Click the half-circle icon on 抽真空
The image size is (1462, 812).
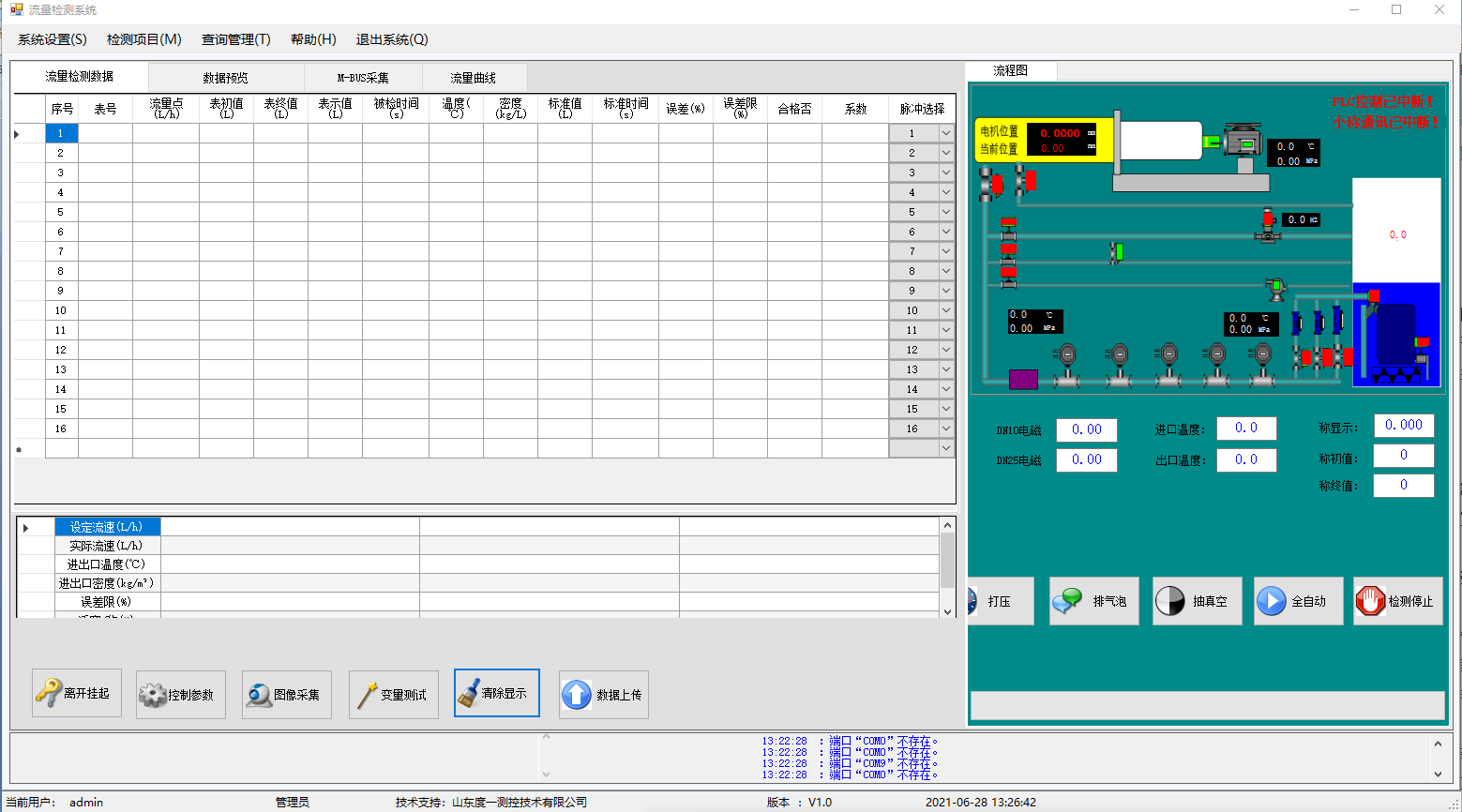pos(1169,601)
